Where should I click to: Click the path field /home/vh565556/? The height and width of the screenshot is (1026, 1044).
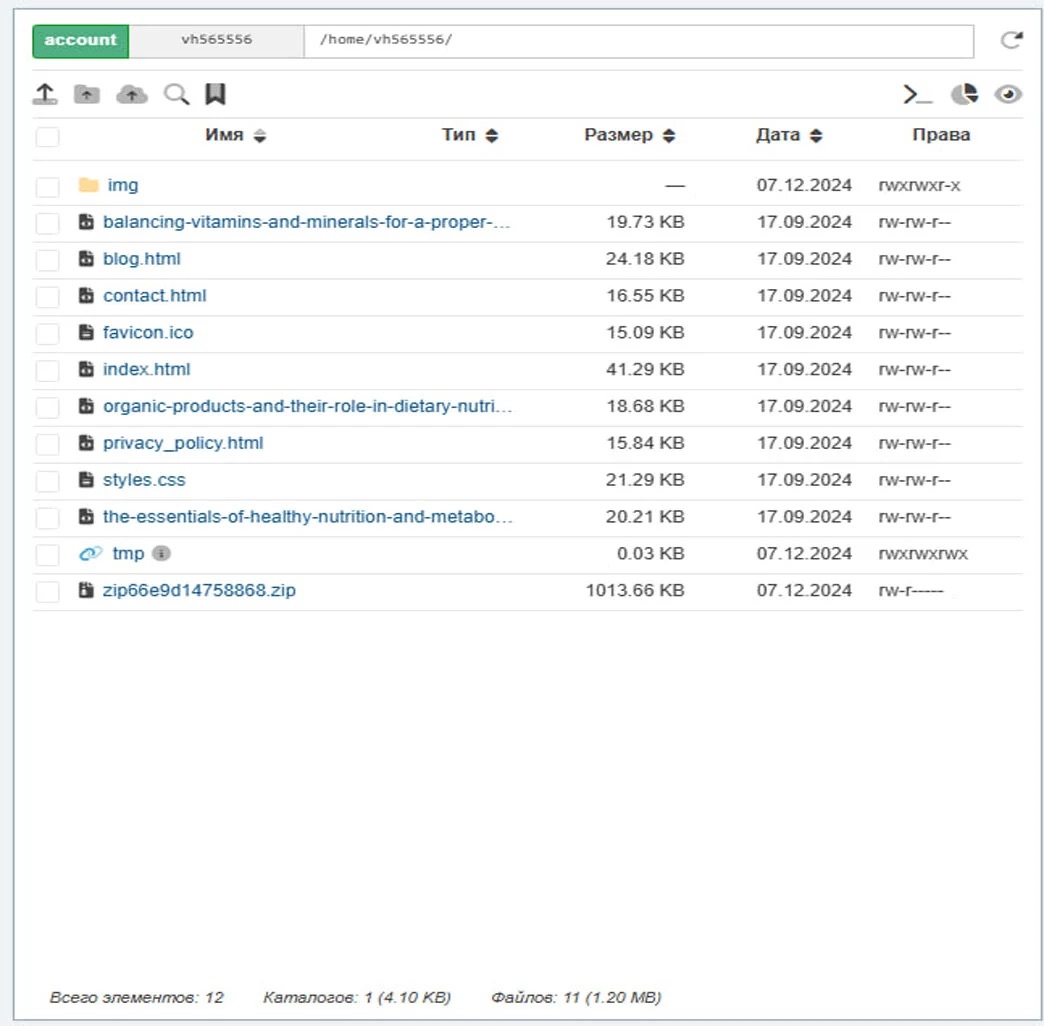pyautogui.click(x=638, y=40)
